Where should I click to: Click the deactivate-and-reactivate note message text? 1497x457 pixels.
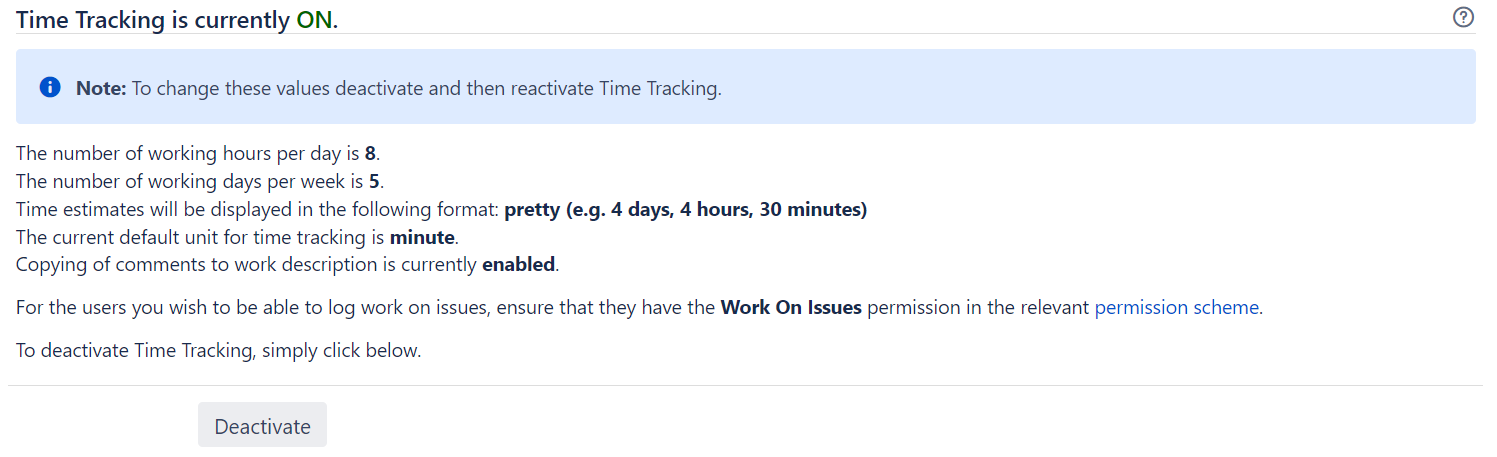426,88
